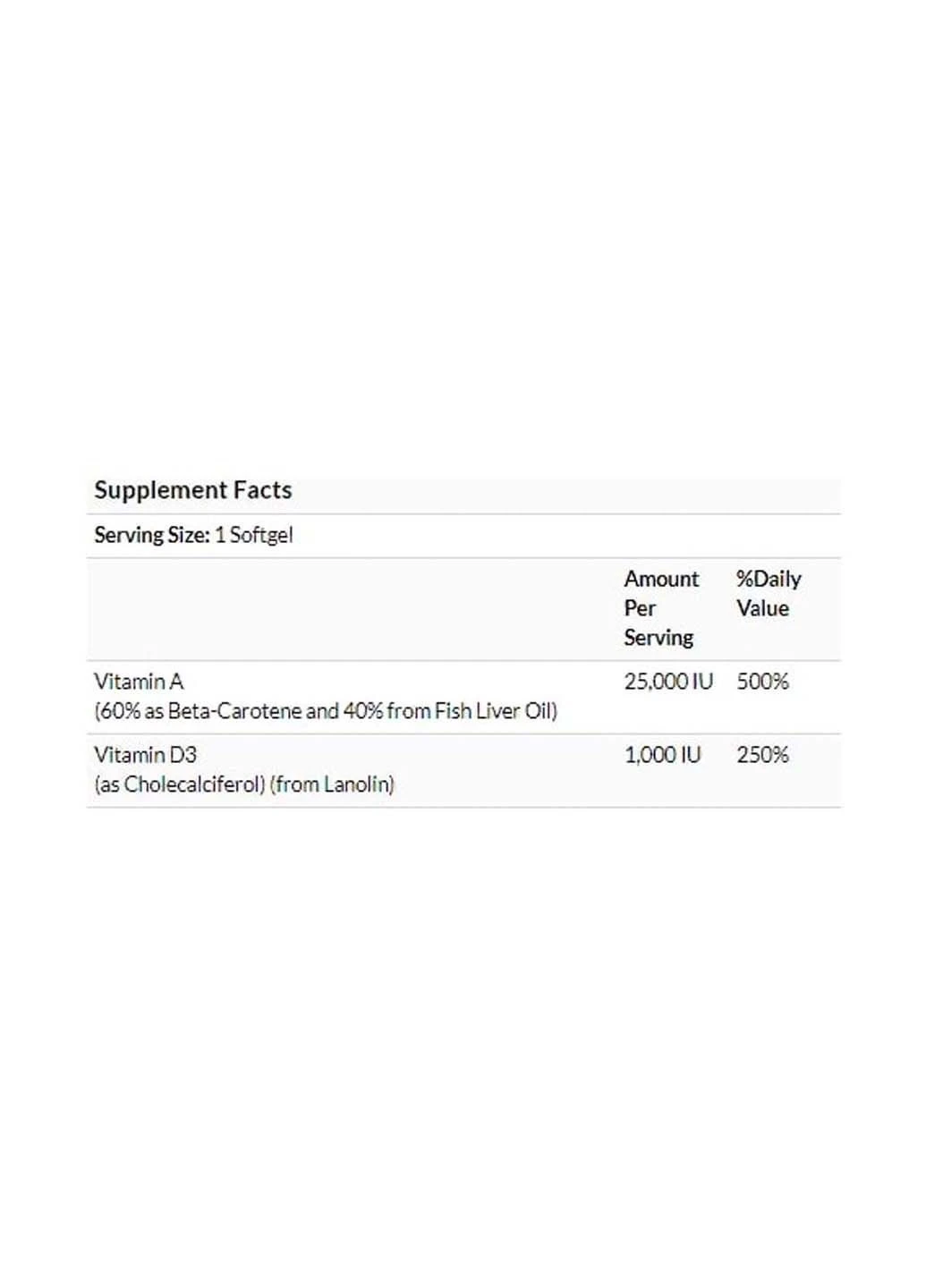Click the 25,000 IU amount
Viewport: 926px width, 1288px height.
[x=668, y=682]
